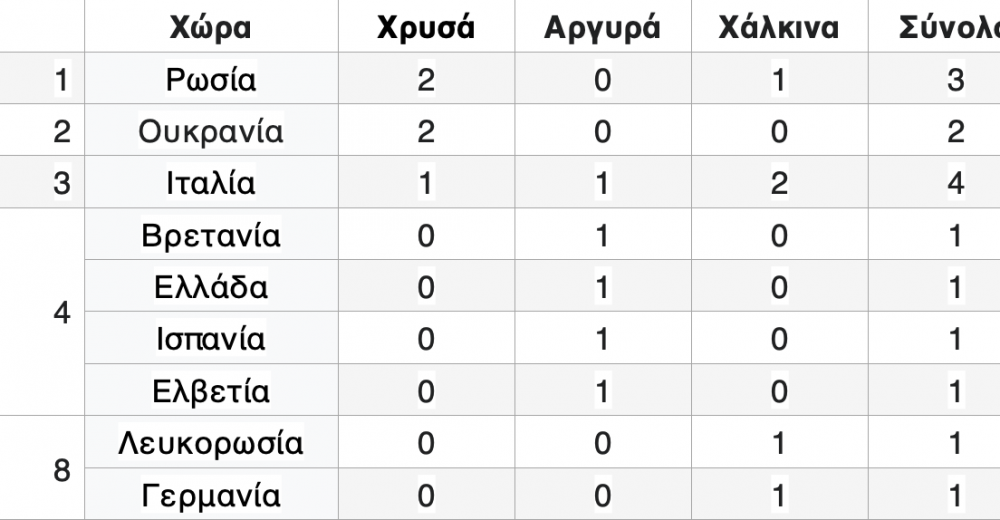Image resolution: width=1000 pixels, height=520 pixels.
Task: Click the rank 8 cell
Action: click(x=61, y=469)
